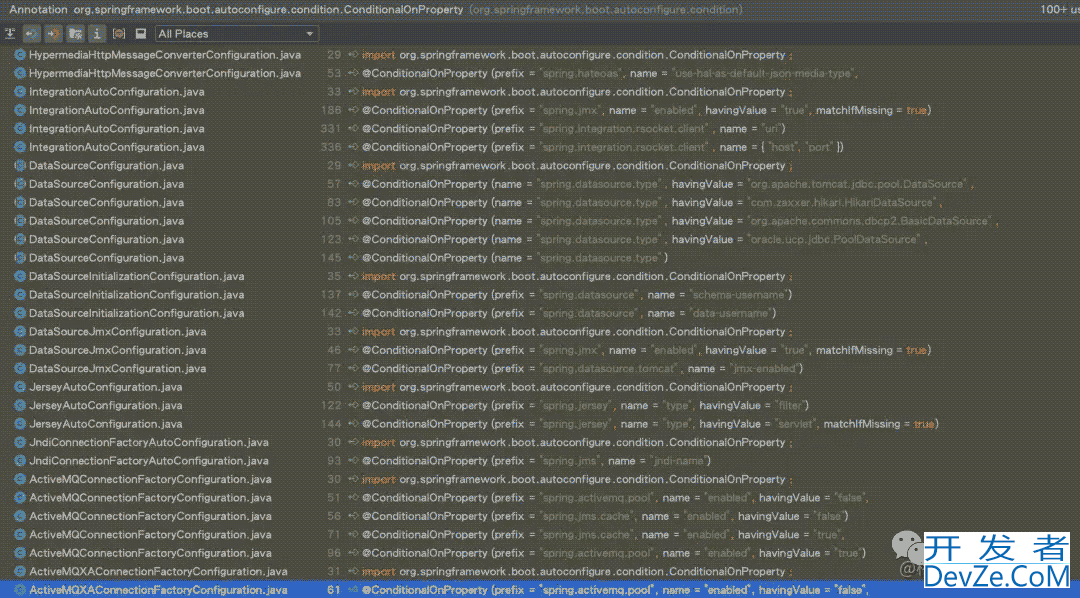Toggle the read access filter (blue arrow) button
Screen dimensions: 1080x598
click(32, 34)
